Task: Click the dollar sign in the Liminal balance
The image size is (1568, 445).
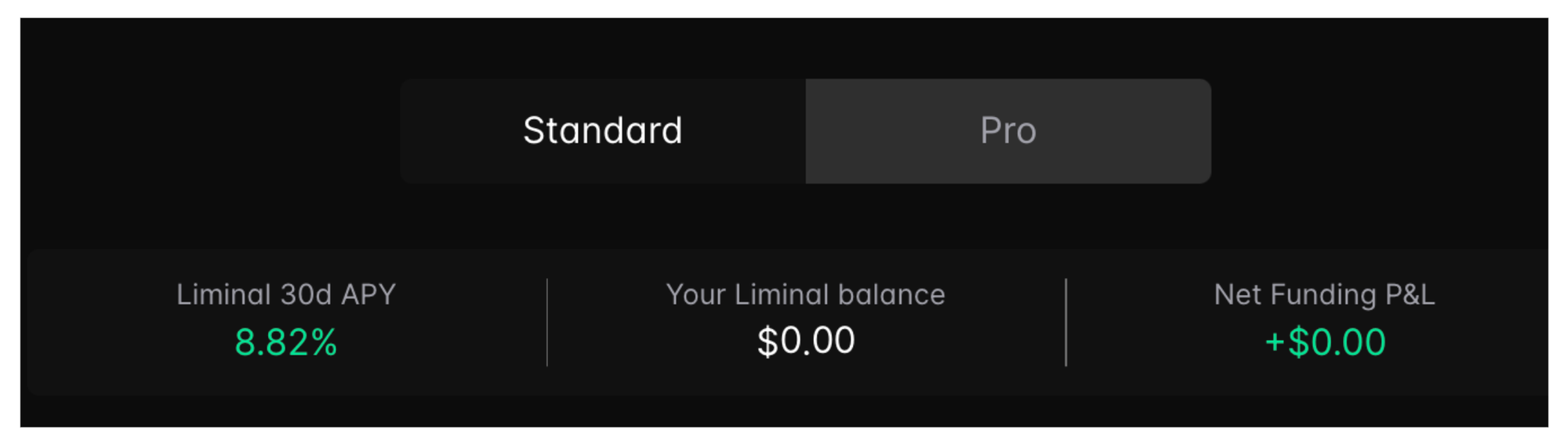Action: (767, 341)
